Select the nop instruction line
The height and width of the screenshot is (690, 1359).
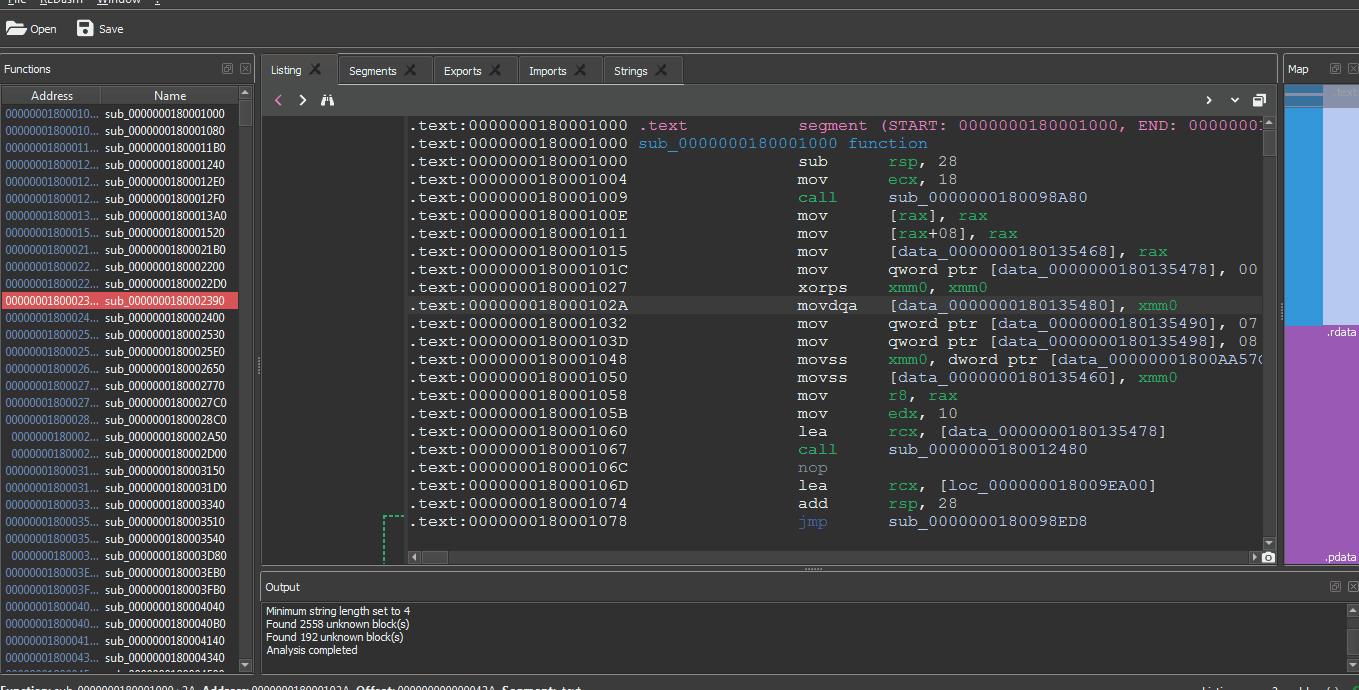(834, 467)
